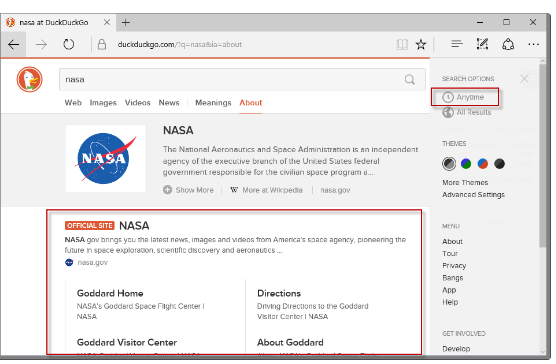Viewport: 556px width, 364px height.
Task: Add page to favorites star icon
Action: tap(421, 45)
